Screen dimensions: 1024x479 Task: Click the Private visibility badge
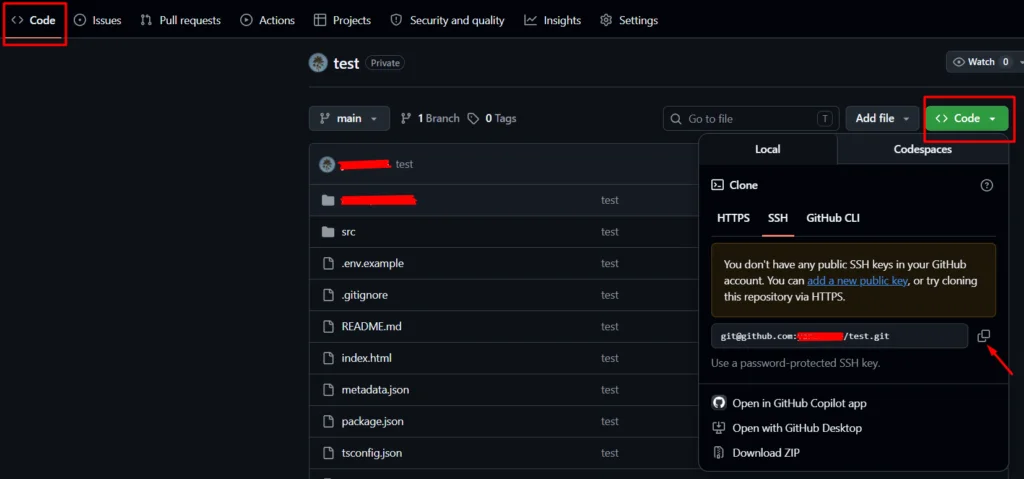[385, 63]
